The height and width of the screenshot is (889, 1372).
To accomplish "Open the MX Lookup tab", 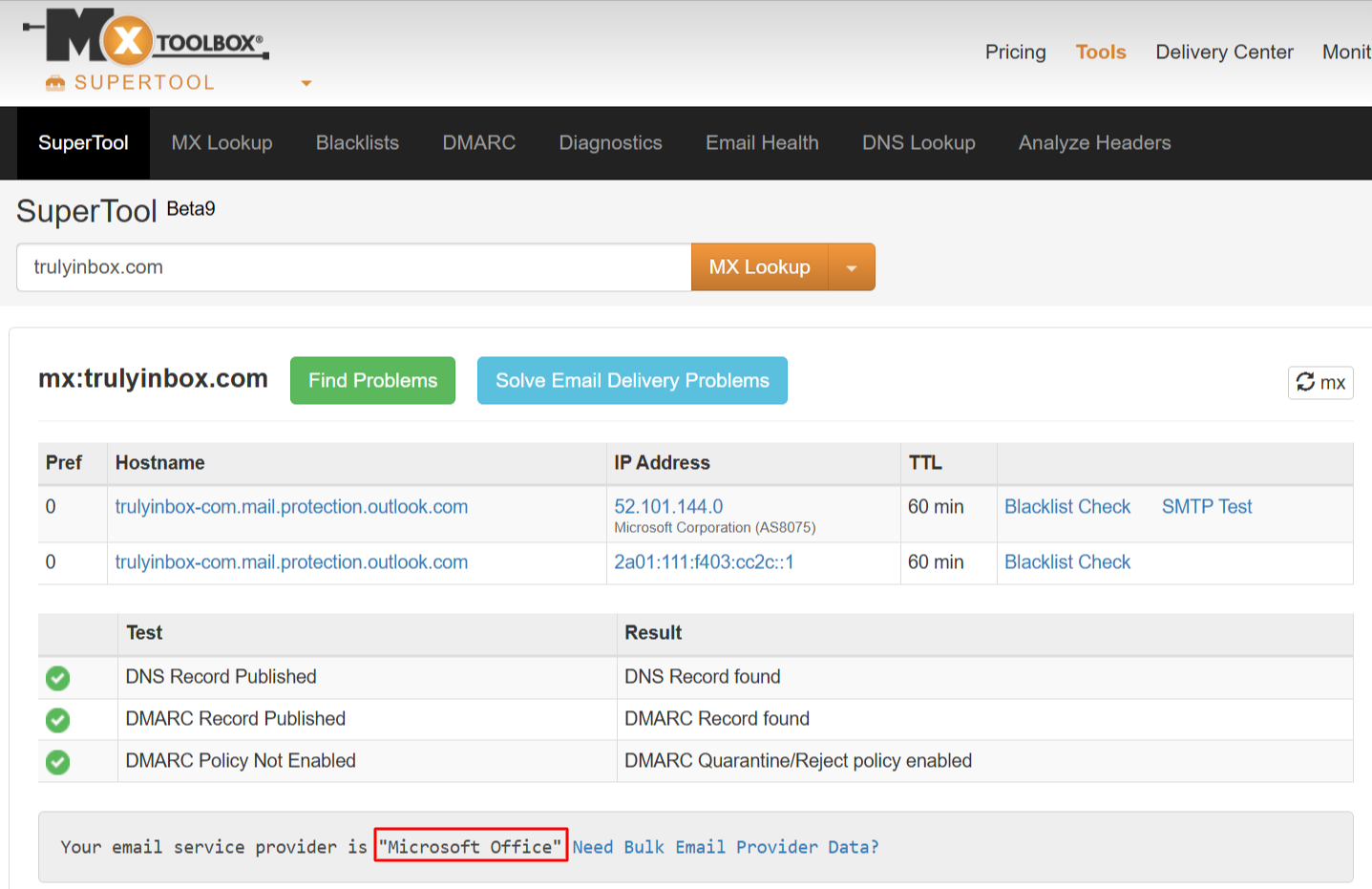I will [x=222, y=143].
